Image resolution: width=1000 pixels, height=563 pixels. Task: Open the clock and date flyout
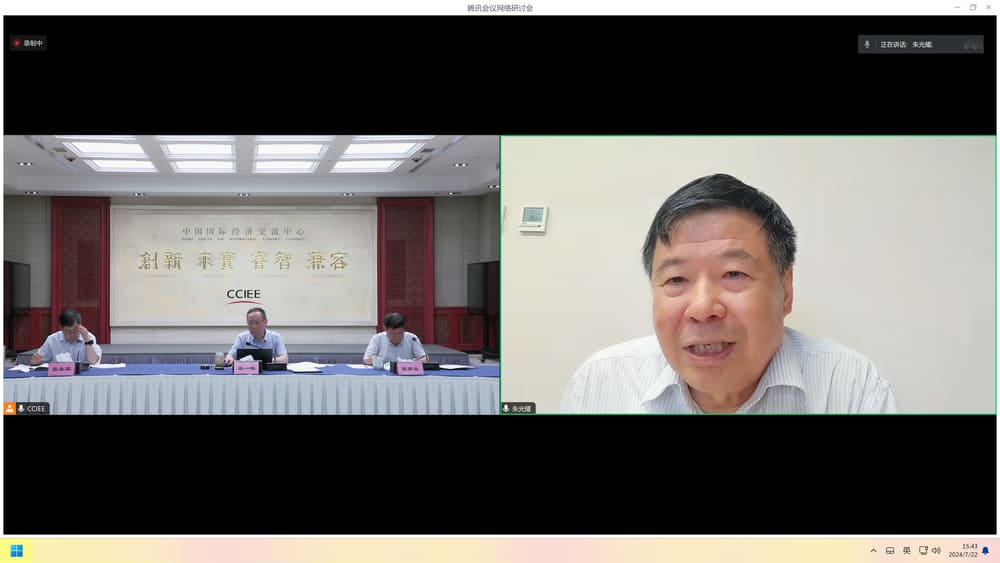pos(962,550)
